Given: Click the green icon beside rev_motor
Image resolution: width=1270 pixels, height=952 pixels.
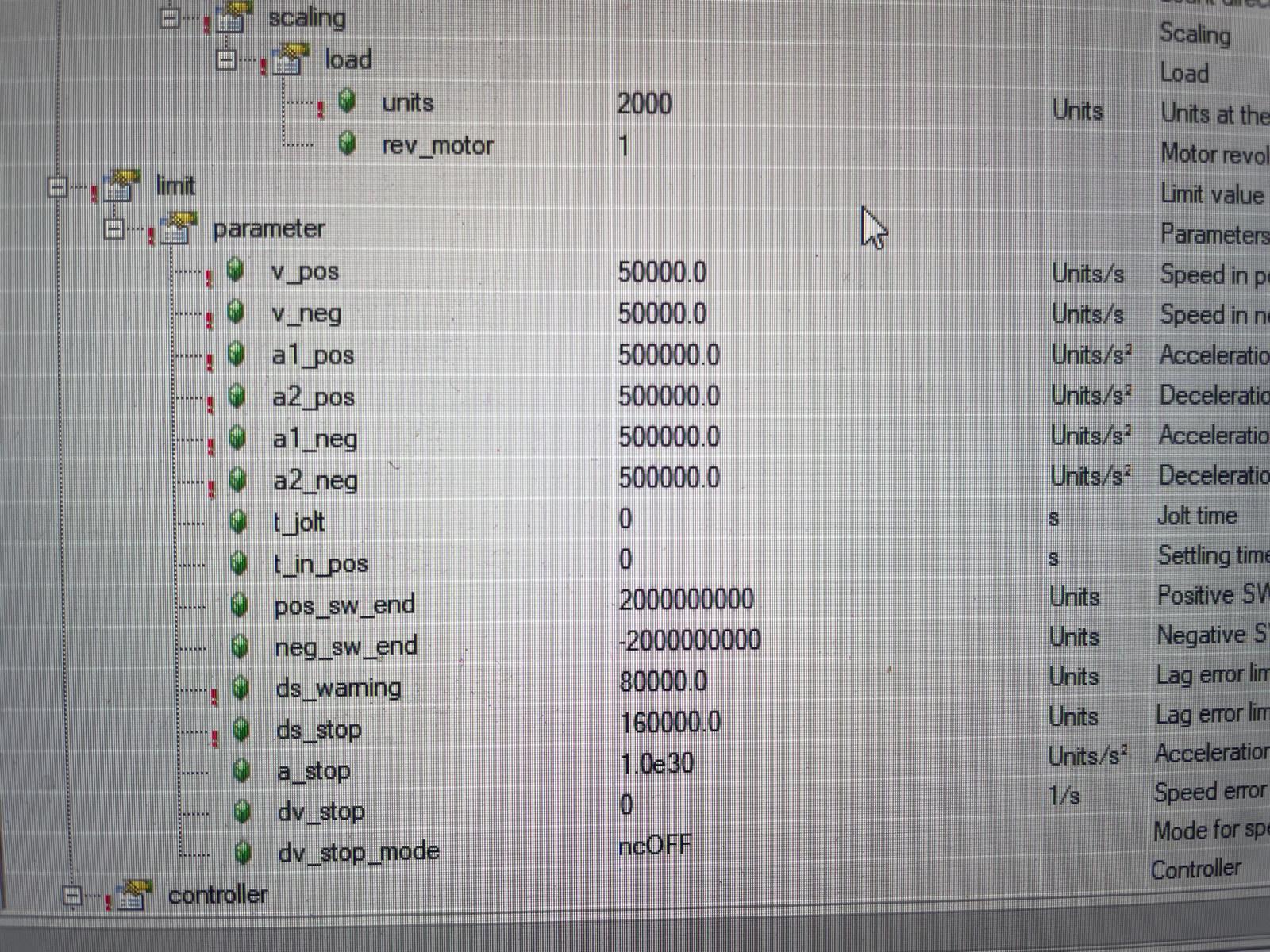Looking at the screenshot, I should (347, 143).
